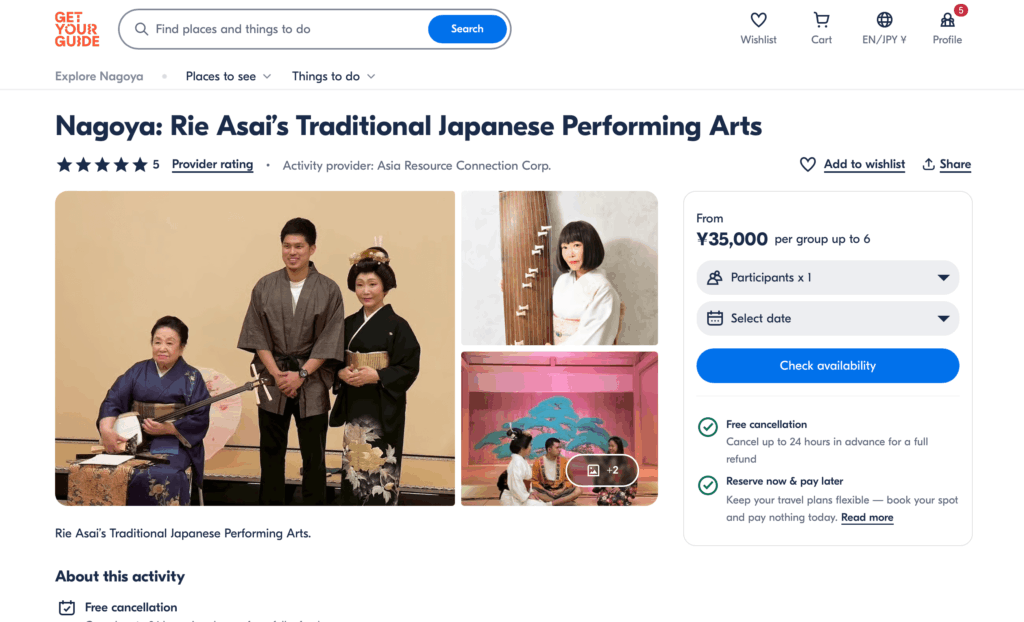Open the main shamisen performance photo
Viewport: 1024px width, 622px height.
coord(255,348)
